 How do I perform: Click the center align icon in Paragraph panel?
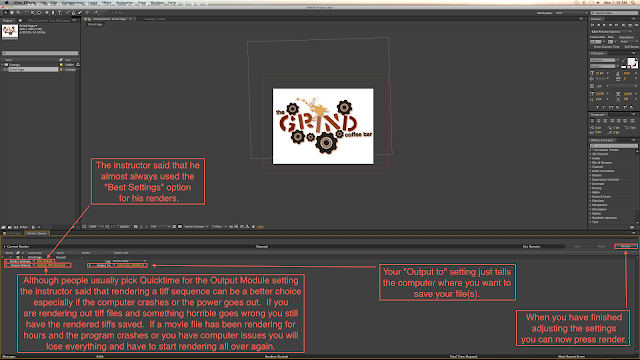(x=599, y=121)
